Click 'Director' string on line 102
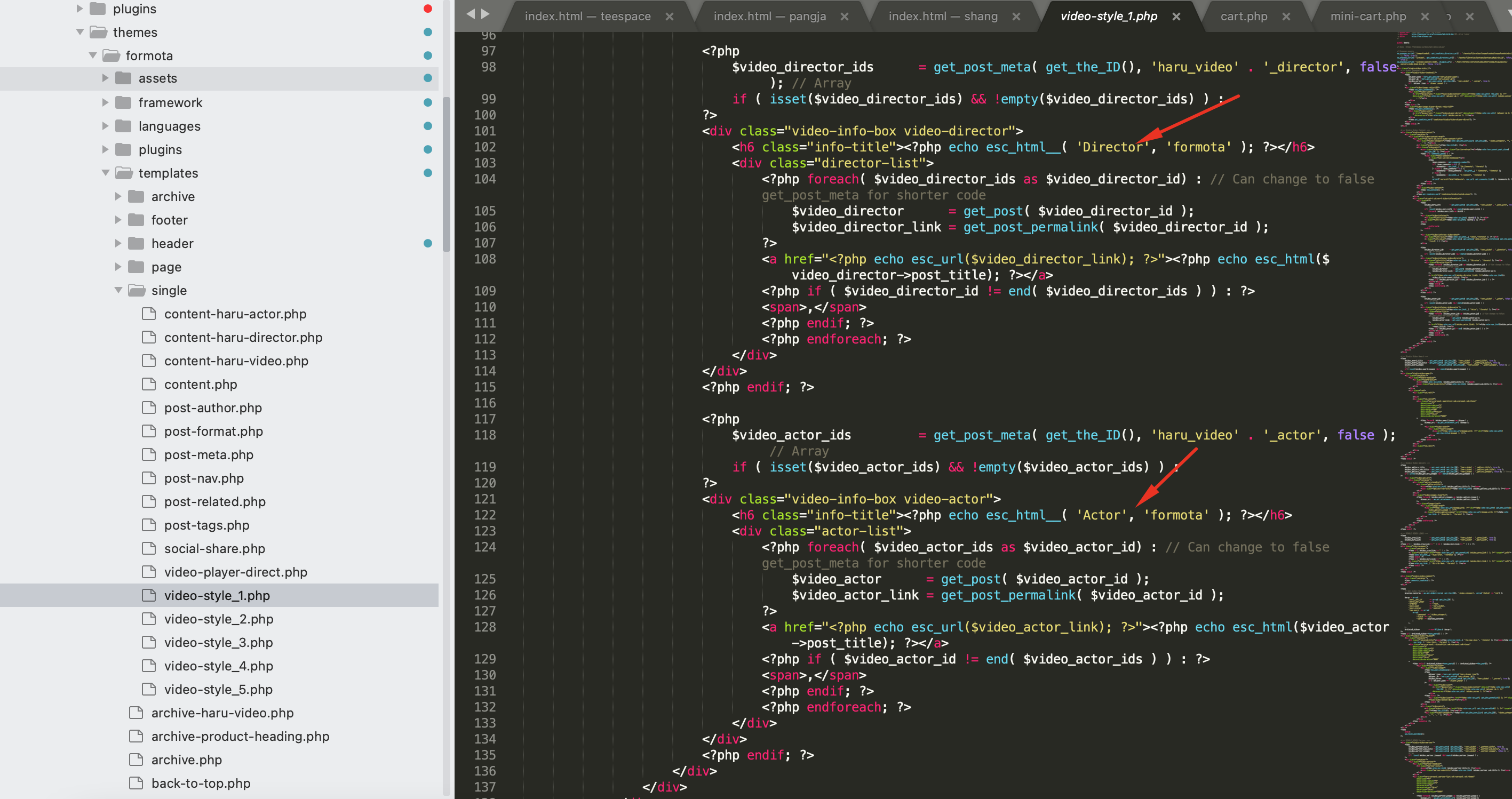This screenshot has height=799, width=1512. (x=1112, y=147)
